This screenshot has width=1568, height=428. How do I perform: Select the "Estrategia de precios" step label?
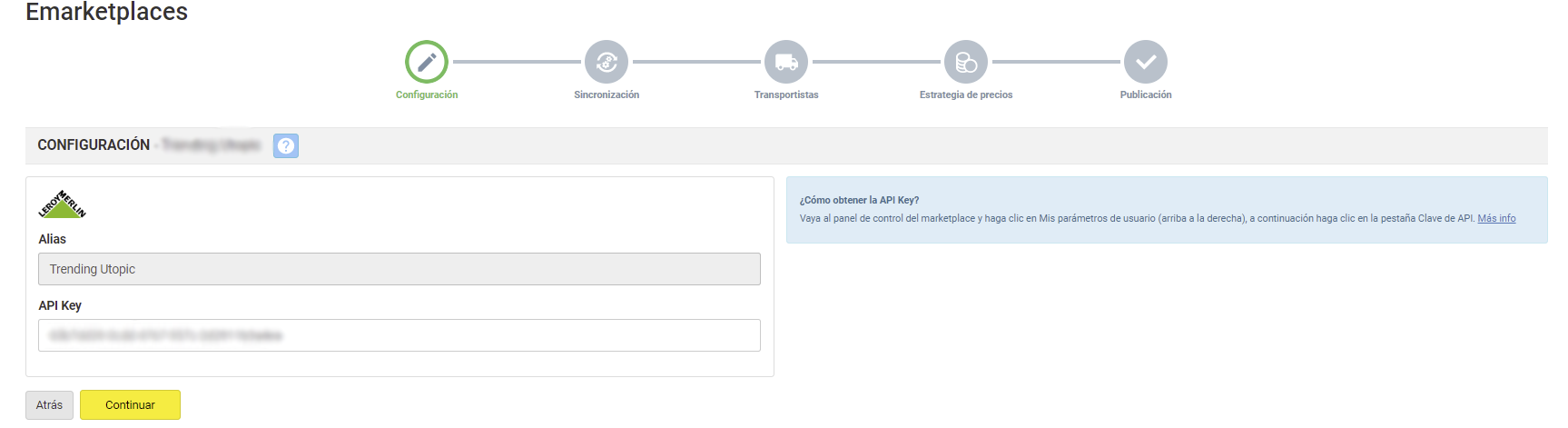966,95
